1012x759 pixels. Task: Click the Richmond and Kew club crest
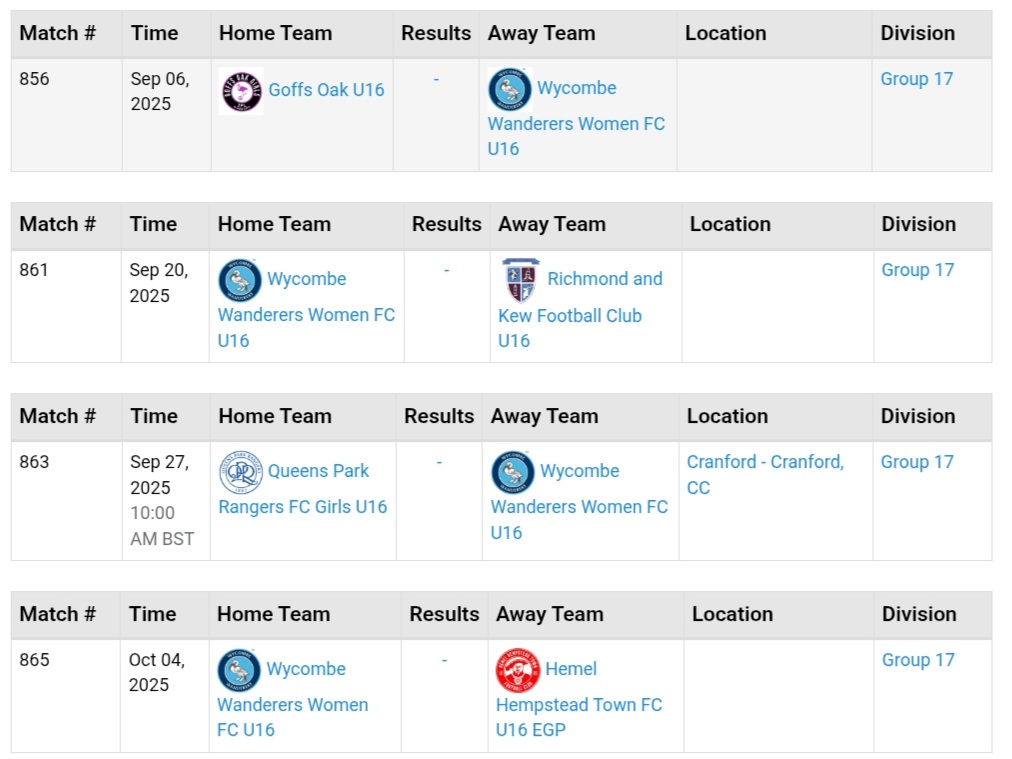click(x=520, y=281)
